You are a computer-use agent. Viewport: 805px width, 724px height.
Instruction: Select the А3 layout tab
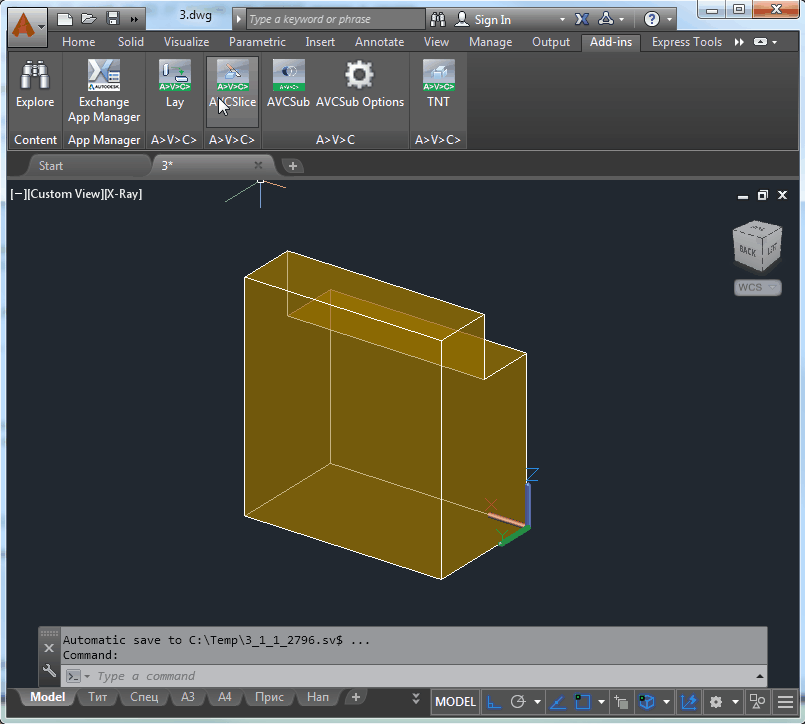pos(187,697)
